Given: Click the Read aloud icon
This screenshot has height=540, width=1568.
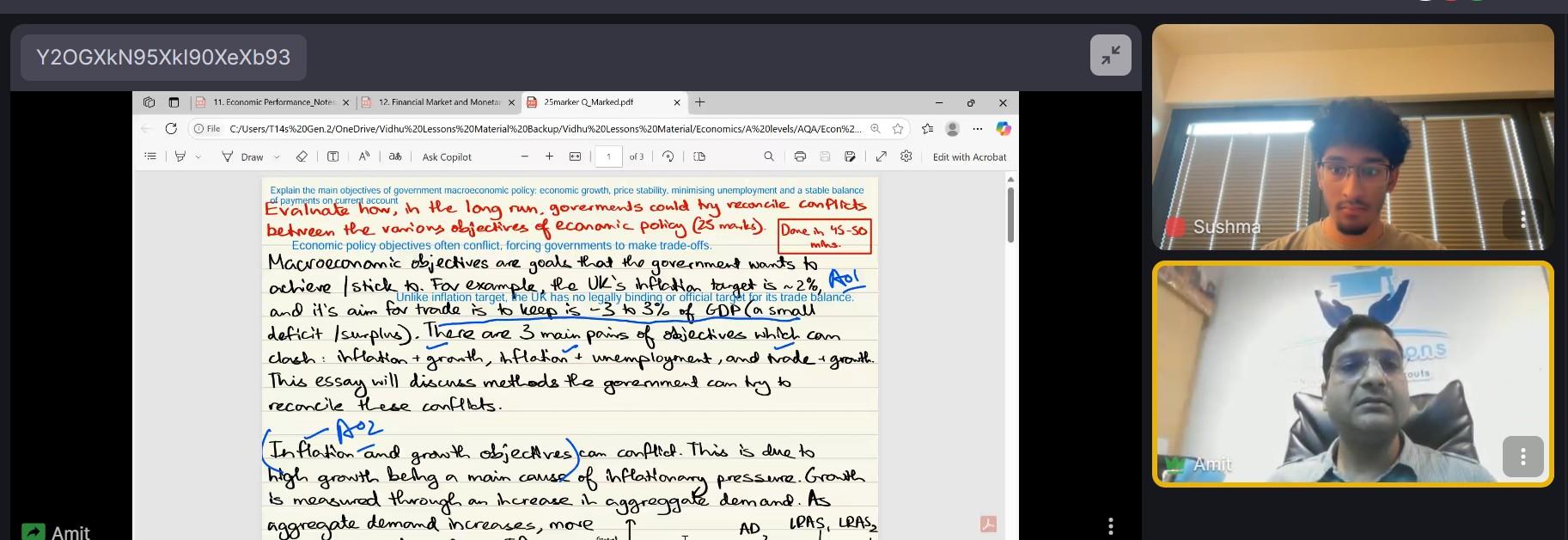Looking at the screenshot, I should click(364, 156).
